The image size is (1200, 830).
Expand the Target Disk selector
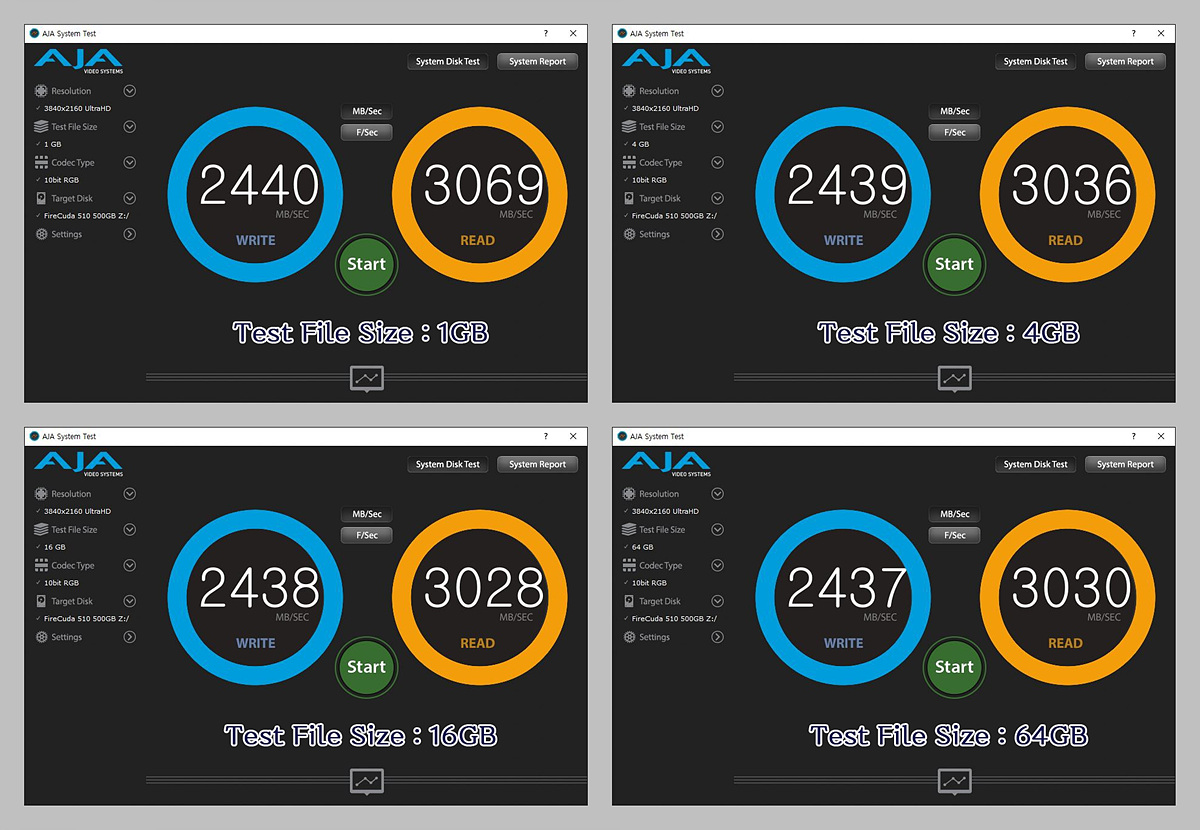(x=129, y=198)
